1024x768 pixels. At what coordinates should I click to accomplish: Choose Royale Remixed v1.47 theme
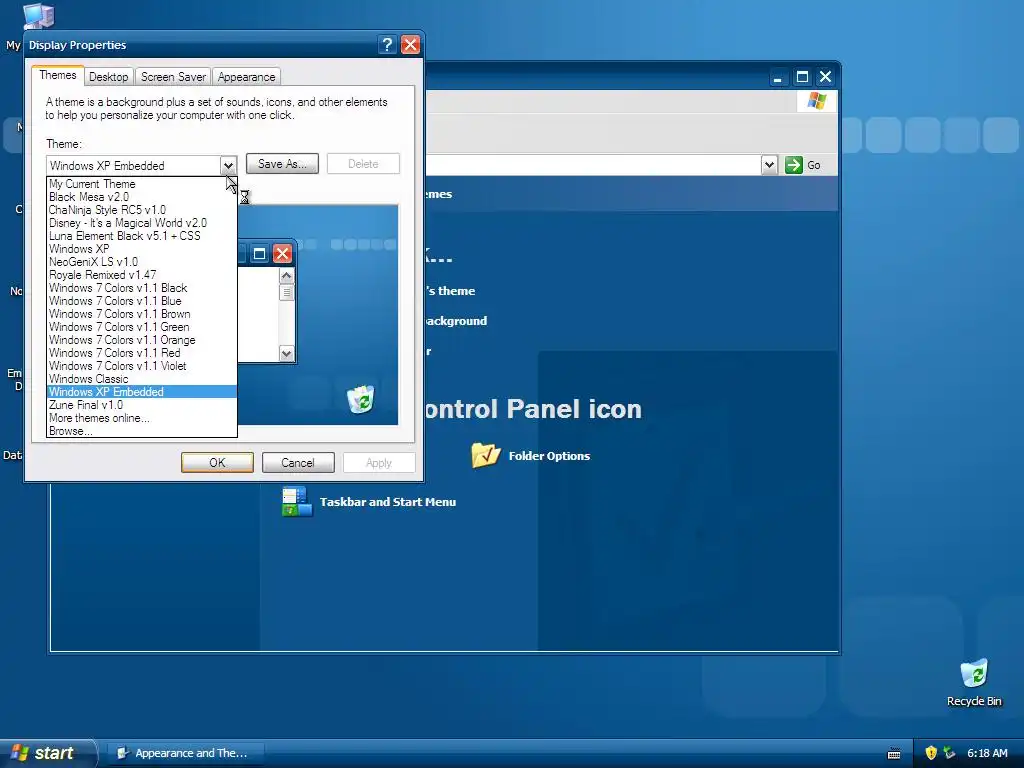coord(142,275)
